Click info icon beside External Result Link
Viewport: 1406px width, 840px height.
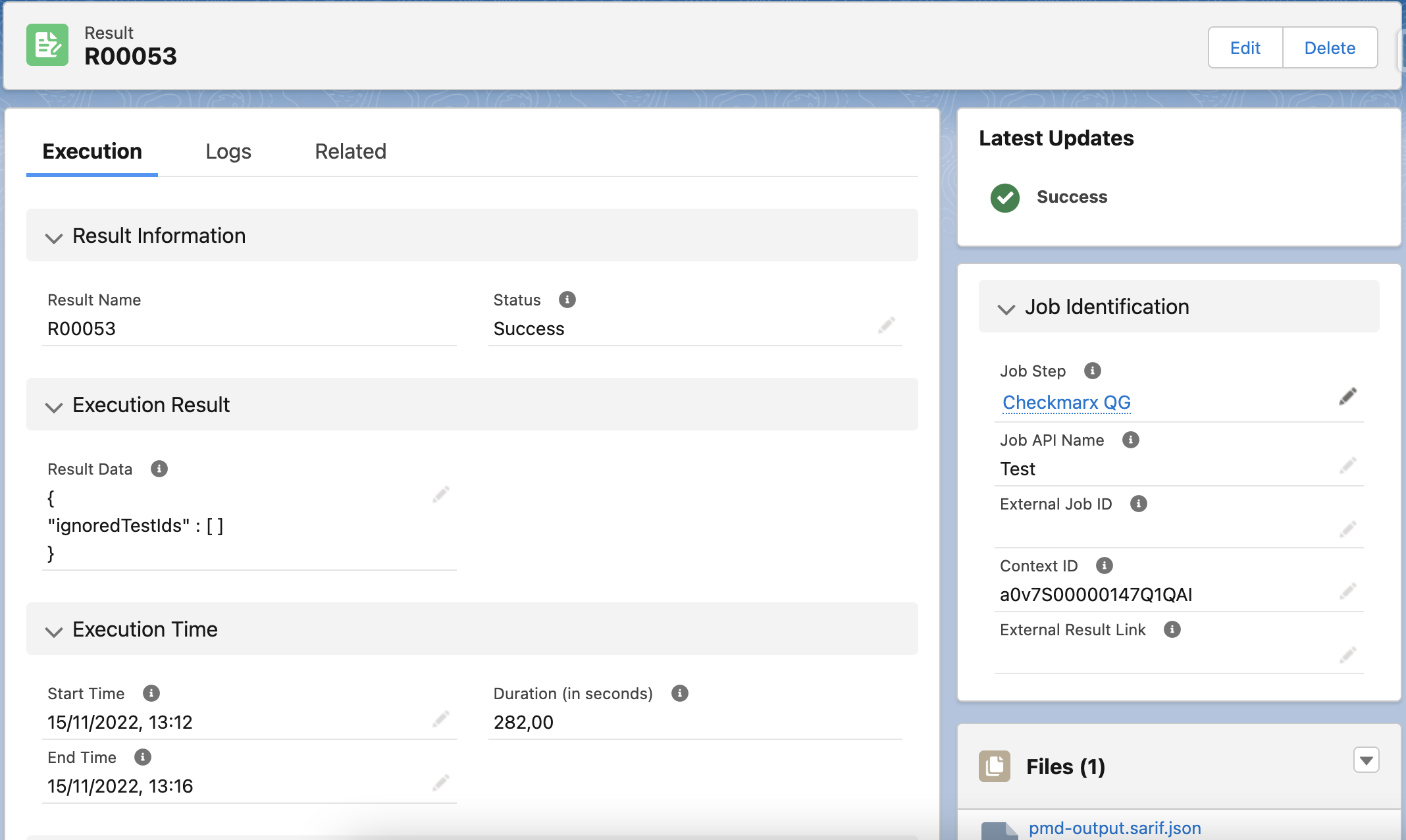1172,629
